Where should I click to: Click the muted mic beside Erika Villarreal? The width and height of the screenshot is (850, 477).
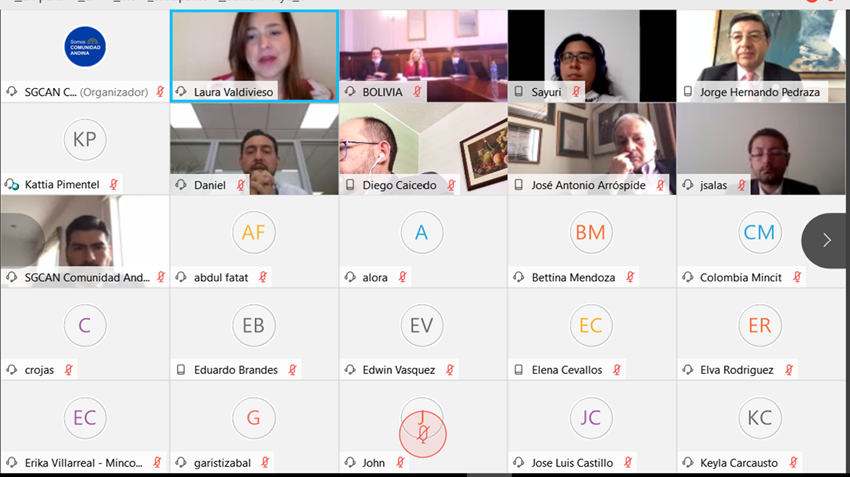[157, 462]
